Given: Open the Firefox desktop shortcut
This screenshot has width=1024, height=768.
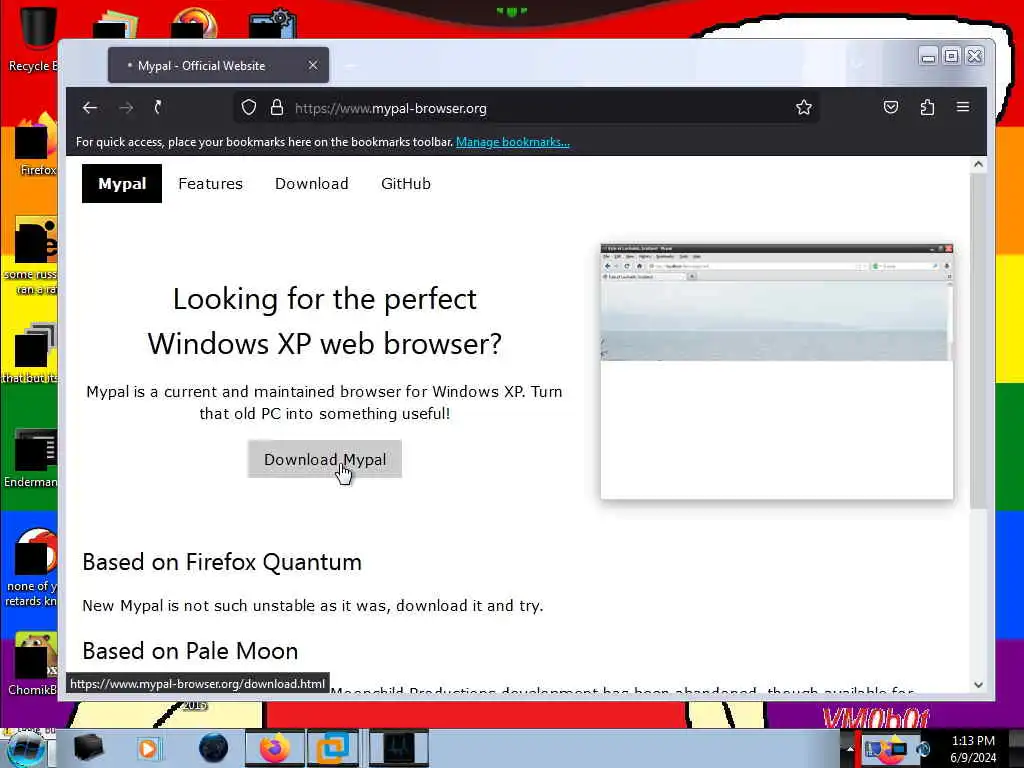Looking at the screenshot, I should coord(36,144).
